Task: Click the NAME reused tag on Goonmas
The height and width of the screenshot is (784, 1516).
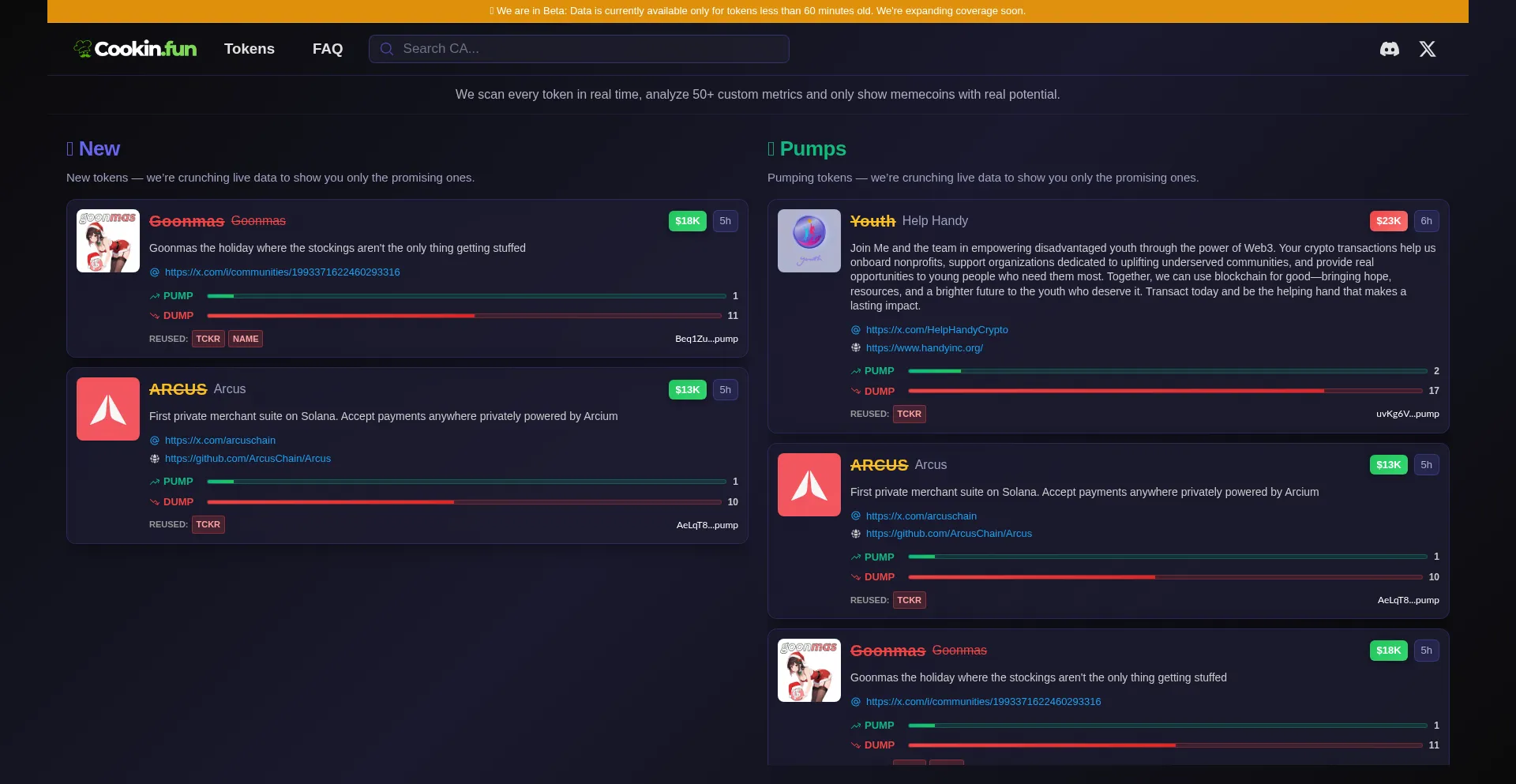Action: [x=245, y=339]
